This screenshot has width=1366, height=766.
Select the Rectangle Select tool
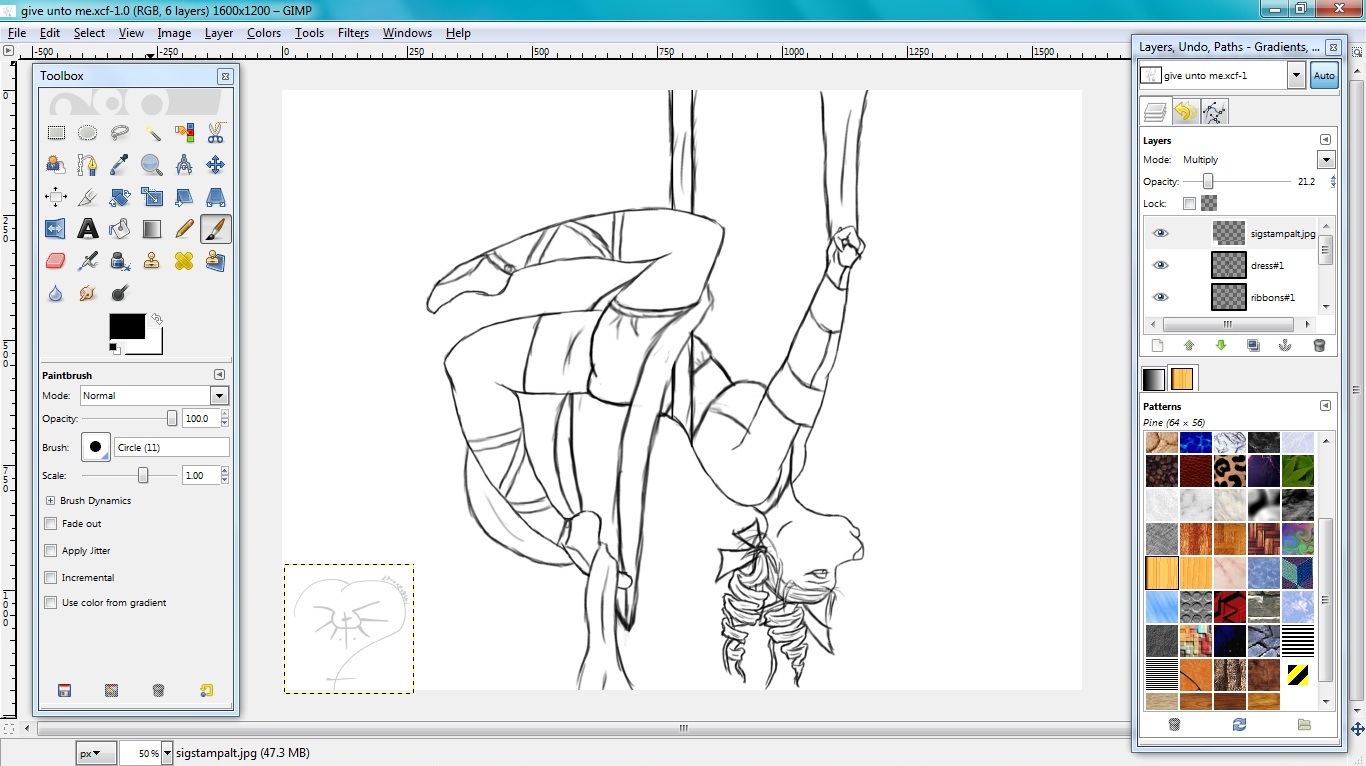tap(56, 133)
